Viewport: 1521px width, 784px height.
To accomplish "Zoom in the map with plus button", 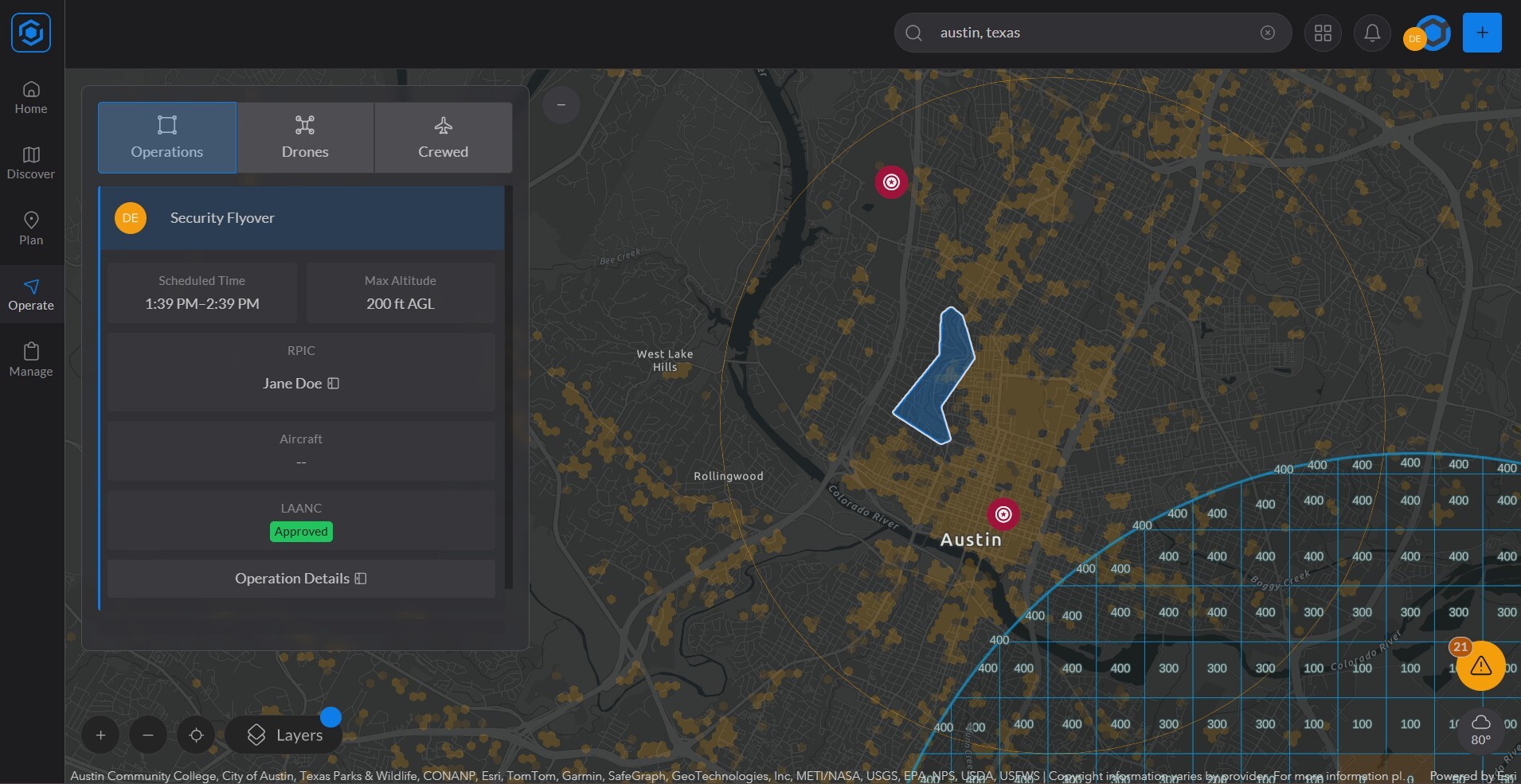I will point(100,735).
